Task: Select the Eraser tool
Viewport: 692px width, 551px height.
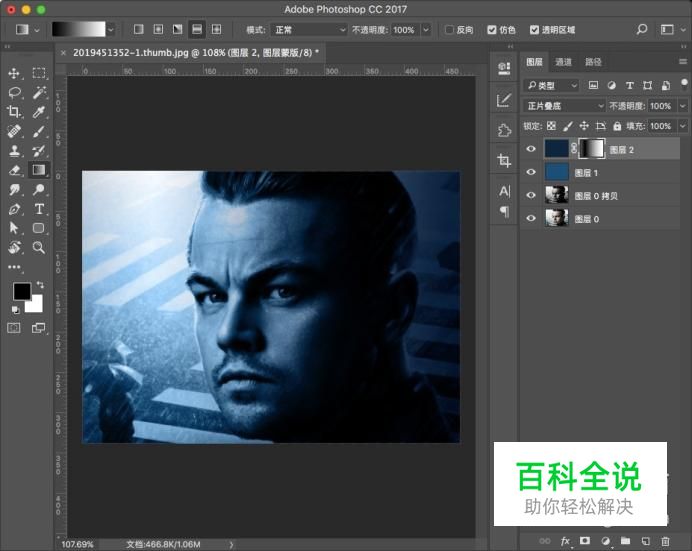Action: (14, 170)
